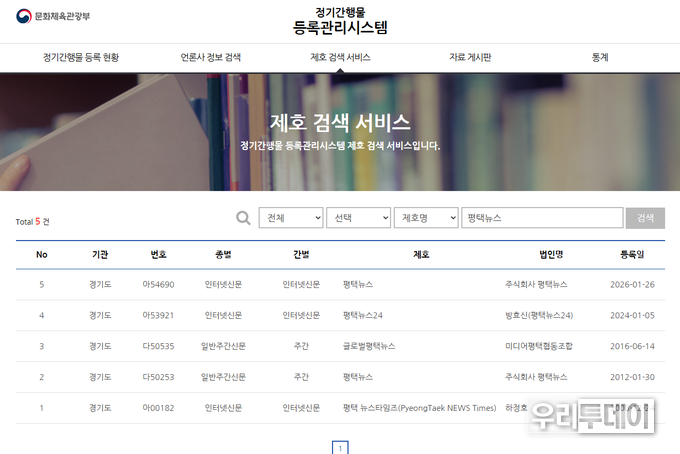Click 평택 뉴스타임즈(PyeongTaek NEWS Times) entry
The image size is (680, 454).
coord(419,408)
